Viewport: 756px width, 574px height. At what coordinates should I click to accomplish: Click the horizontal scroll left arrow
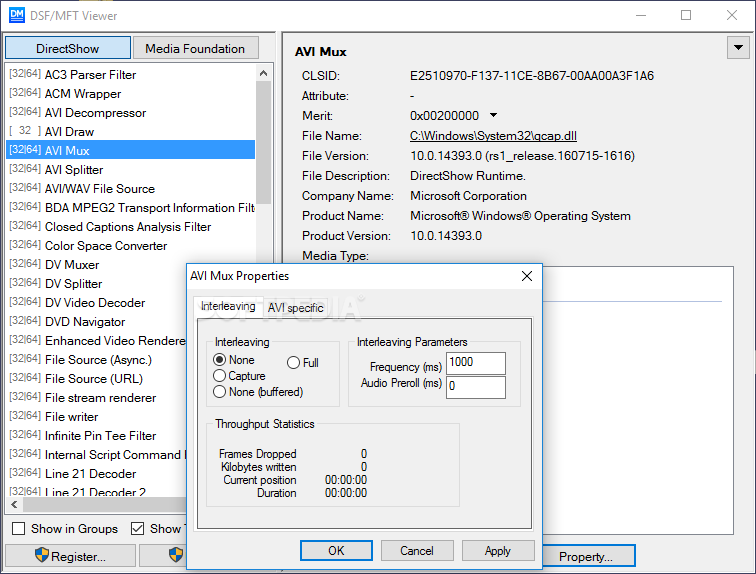(14, 505)
